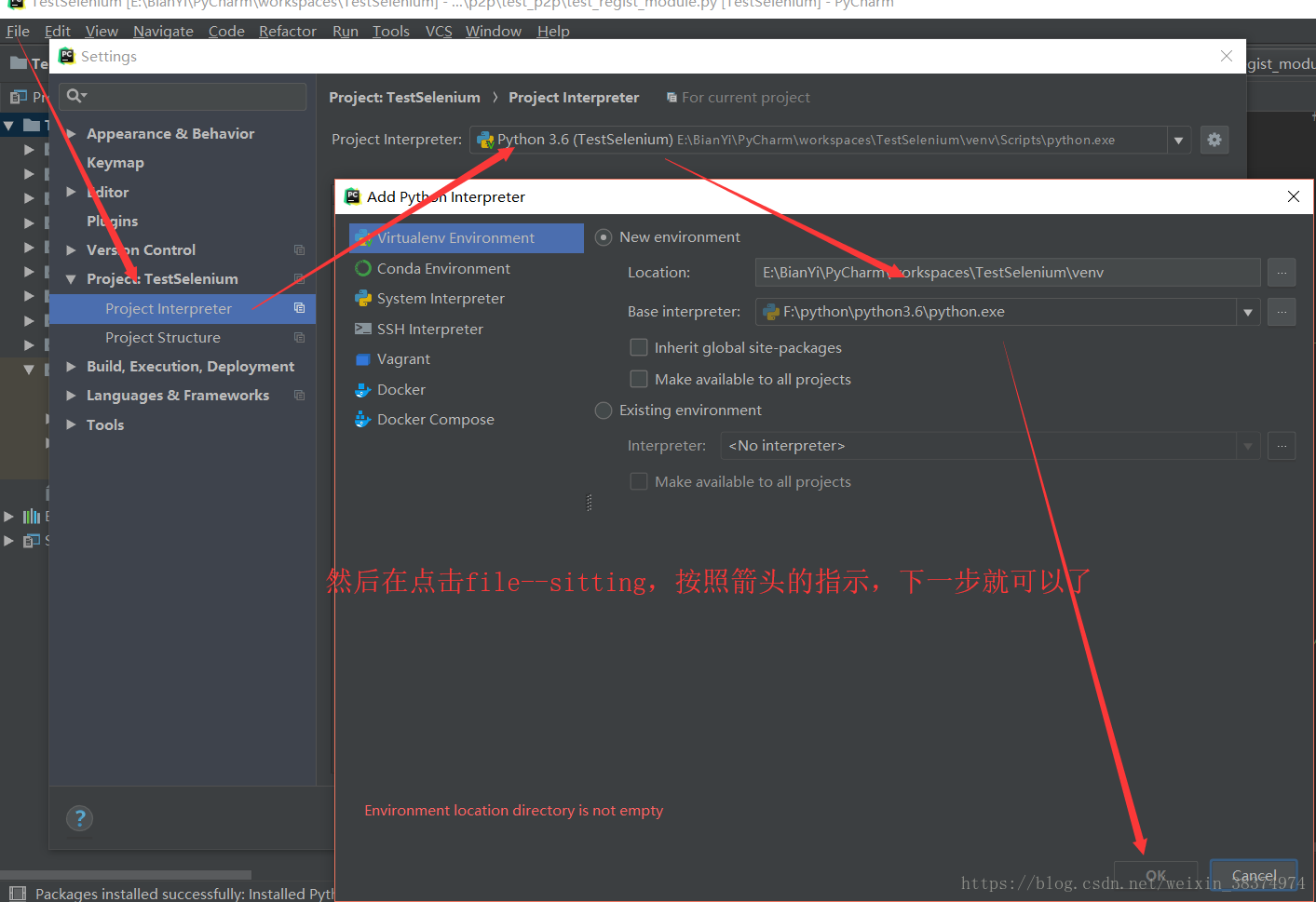Screen dimensions: 1316x902
Task: Open the Help menu
Action: click(553, 31)
